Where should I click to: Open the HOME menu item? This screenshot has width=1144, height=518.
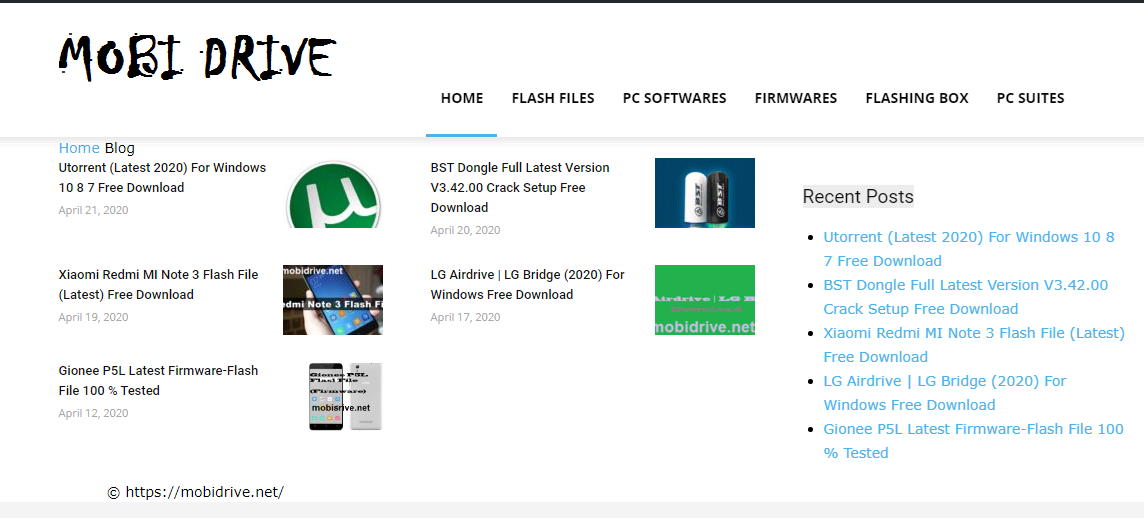click(462, 98)
